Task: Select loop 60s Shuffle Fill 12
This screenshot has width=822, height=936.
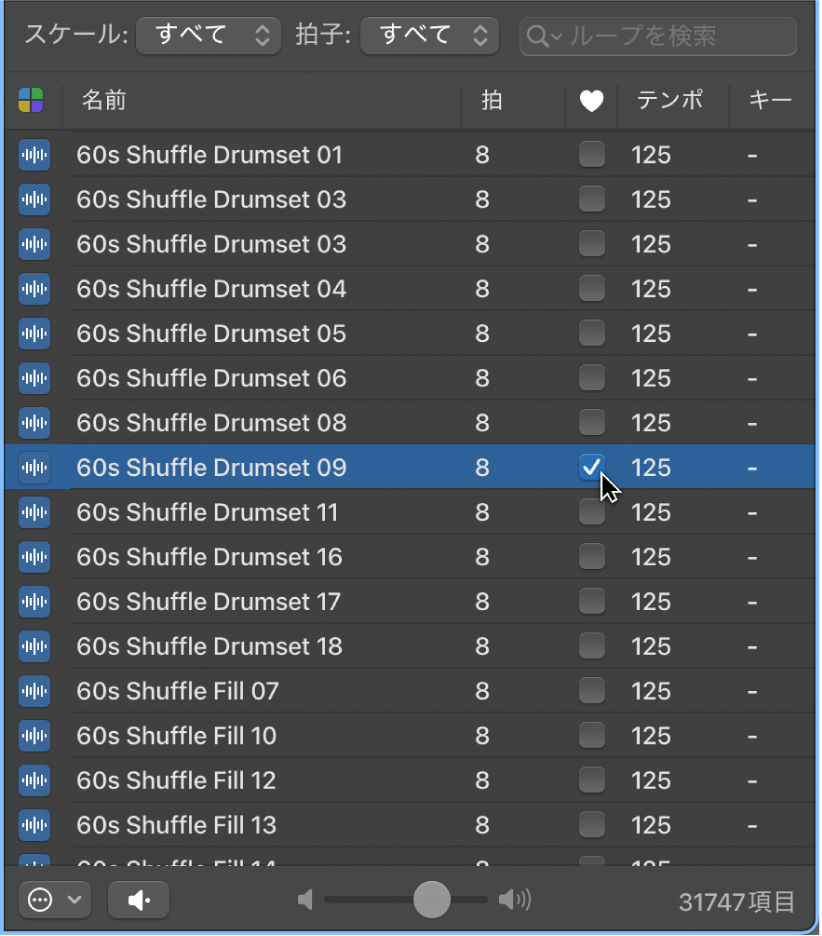Action: click(x=176, y=780)
